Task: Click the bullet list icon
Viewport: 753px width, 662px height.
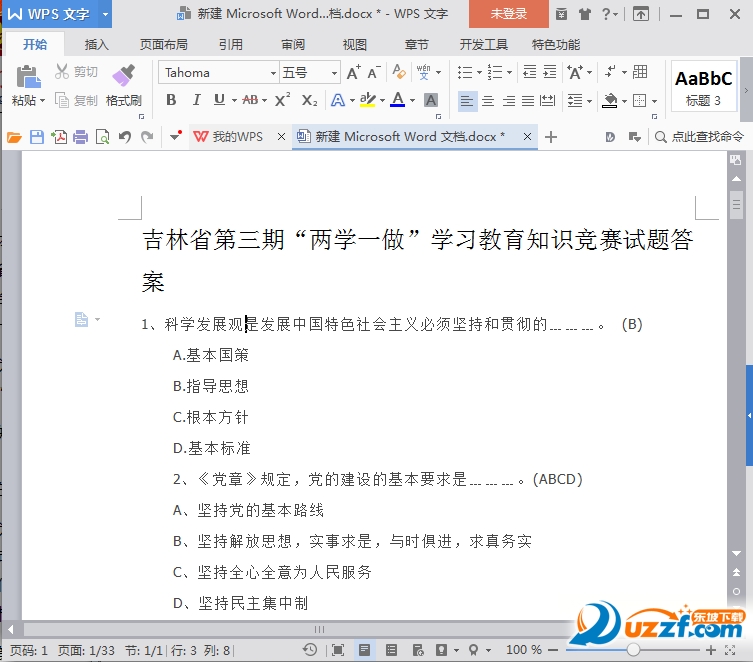Action: click(464, 72)
